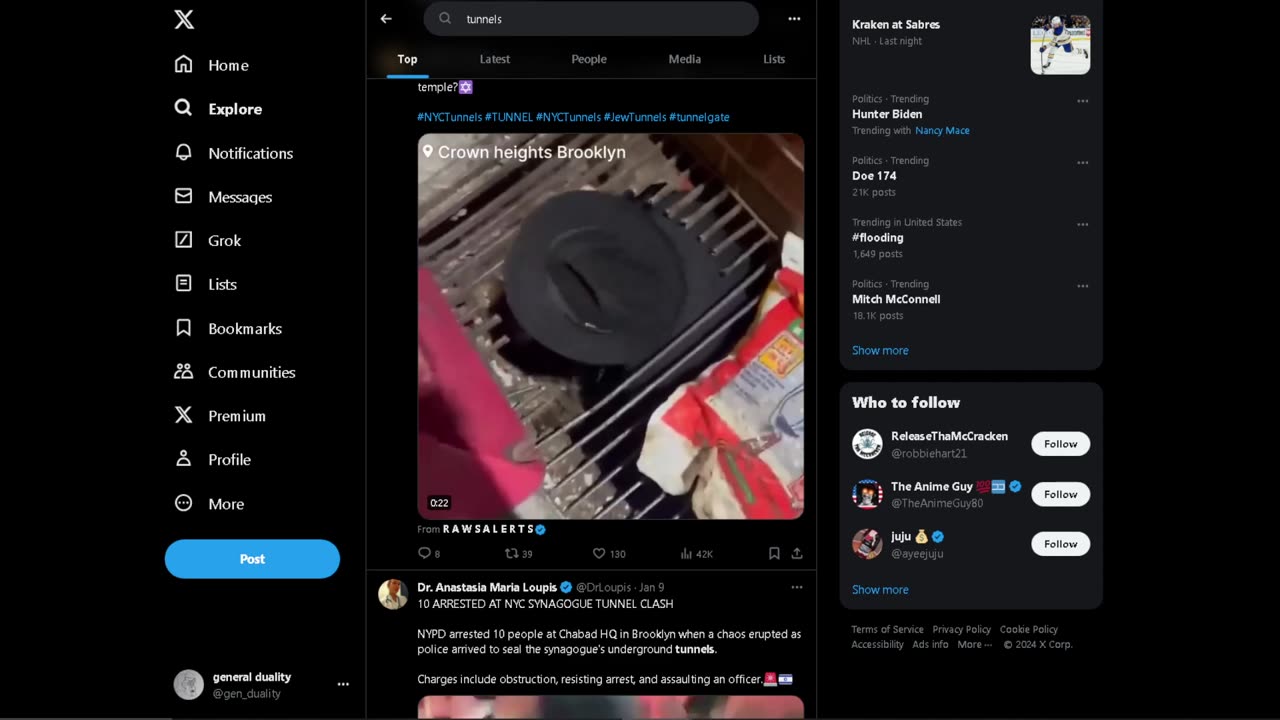
Task: Open Profile icon in sidebar
Action: [183, 459]
